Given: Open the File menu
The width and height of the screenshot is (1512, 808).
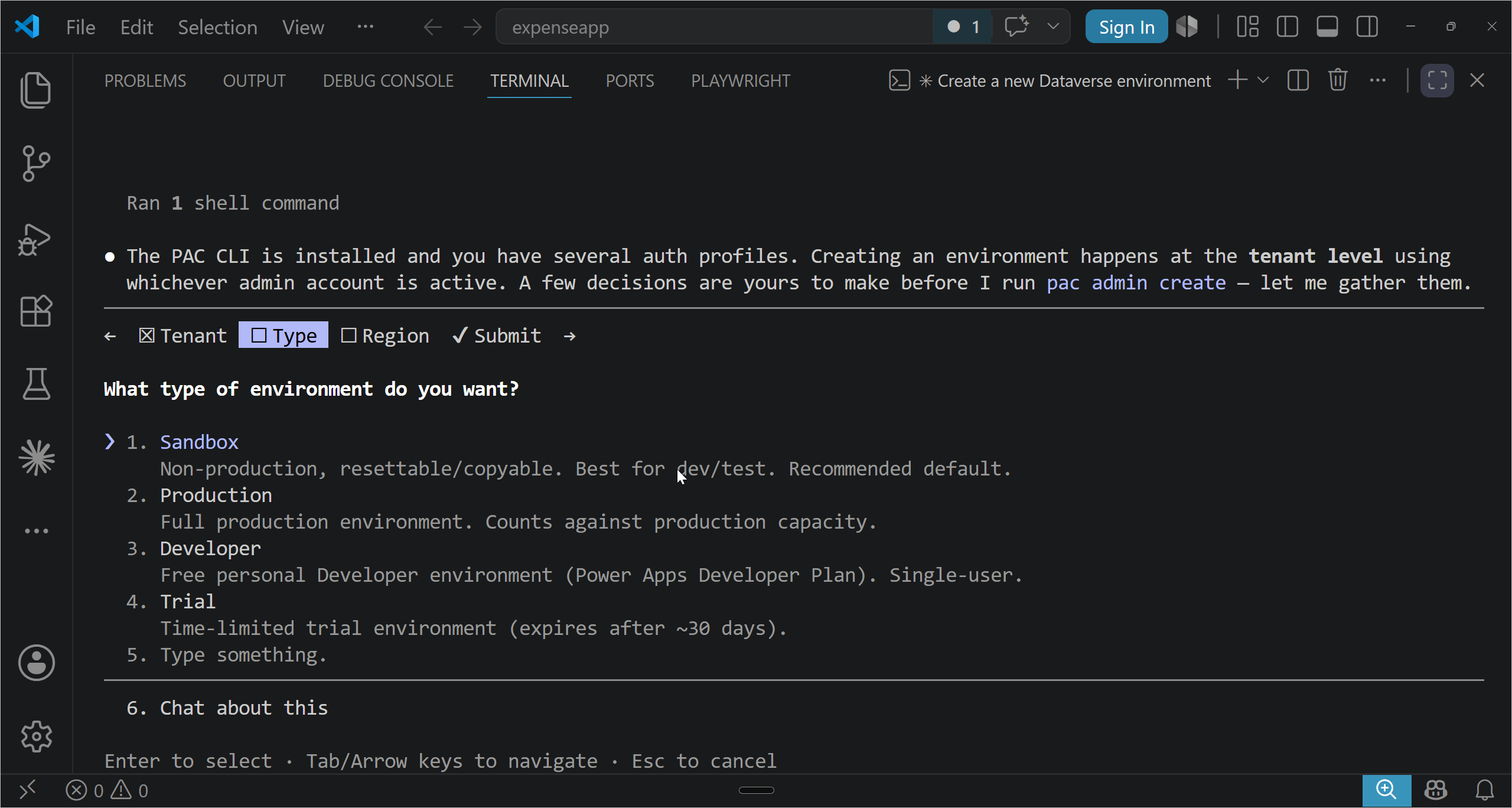Looking at the screenshot, I should 80,27.
